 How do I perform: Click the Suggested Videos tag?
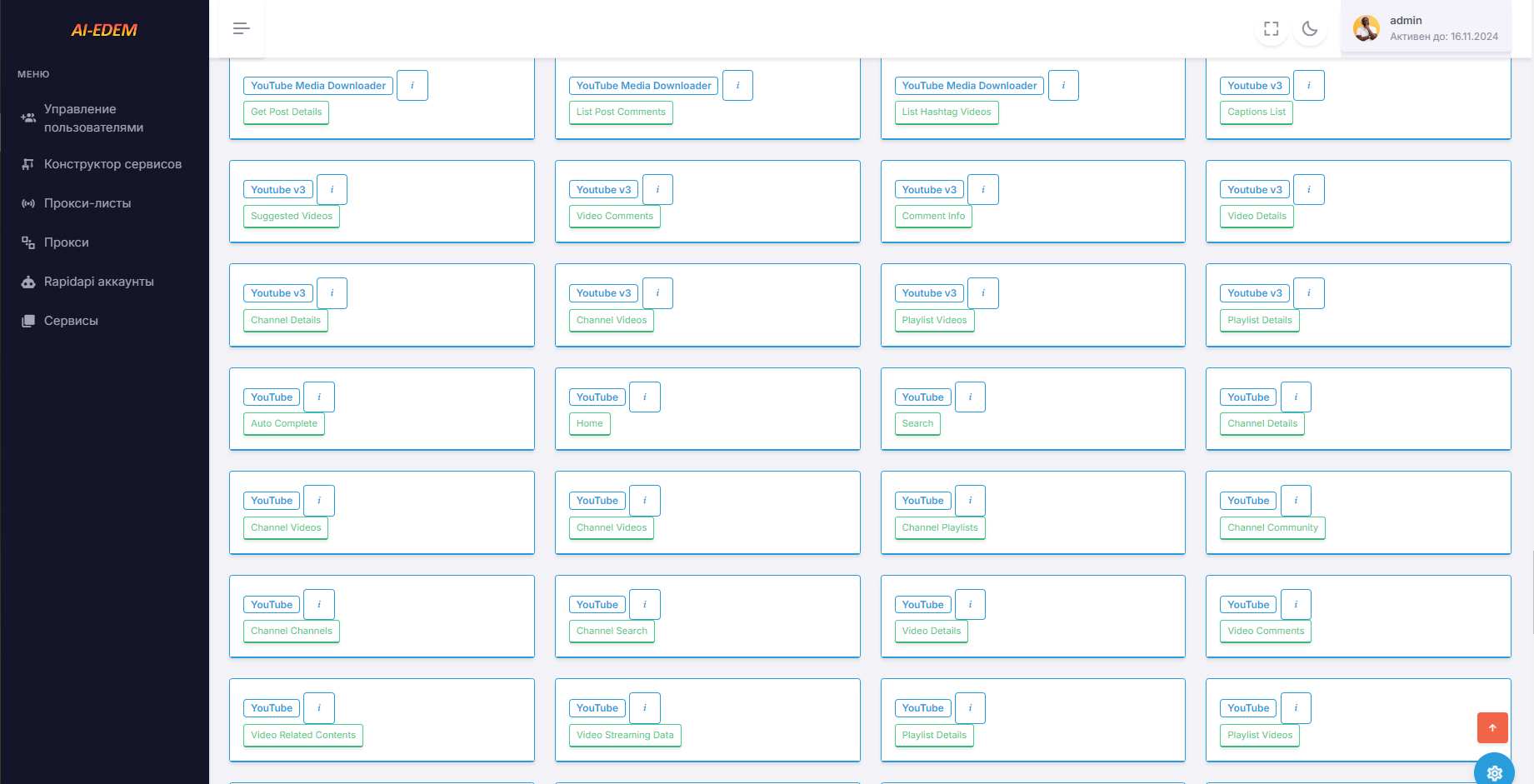point(292,217)
